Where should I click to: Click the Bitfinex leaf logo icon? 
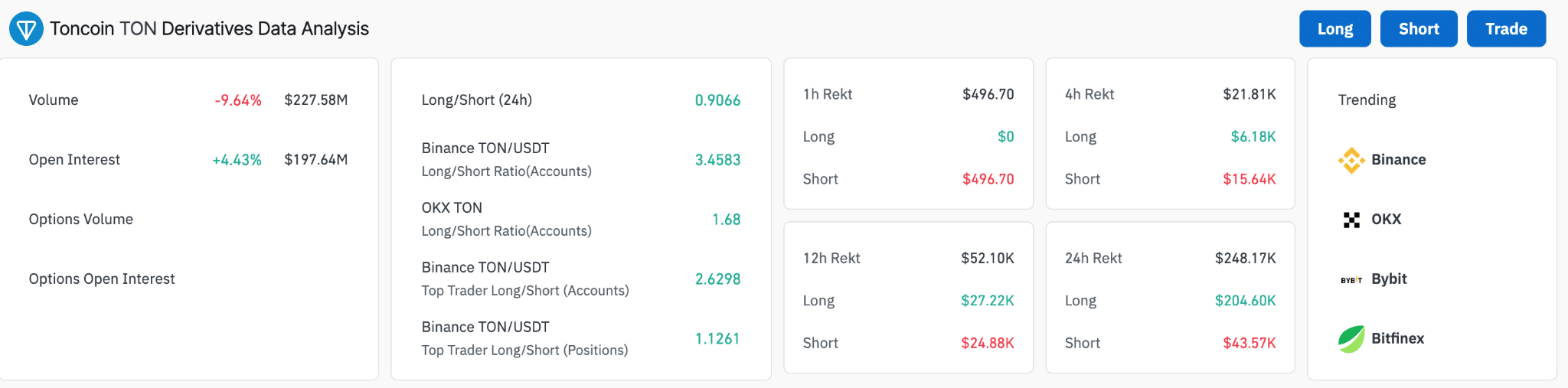pyautogui.click(x=1351, y=339)
